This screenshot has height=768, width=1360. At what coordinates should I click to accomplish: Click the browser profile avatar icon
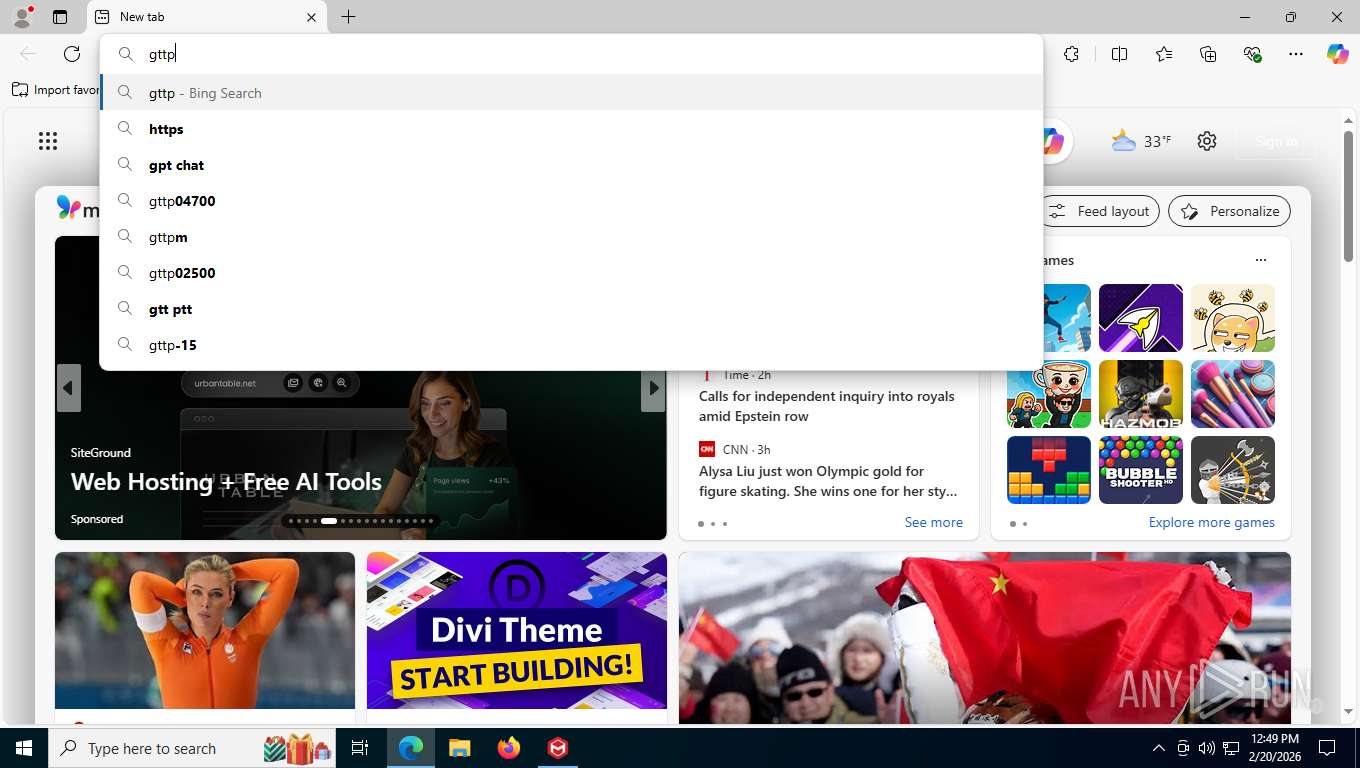click(x=22, y=16)
